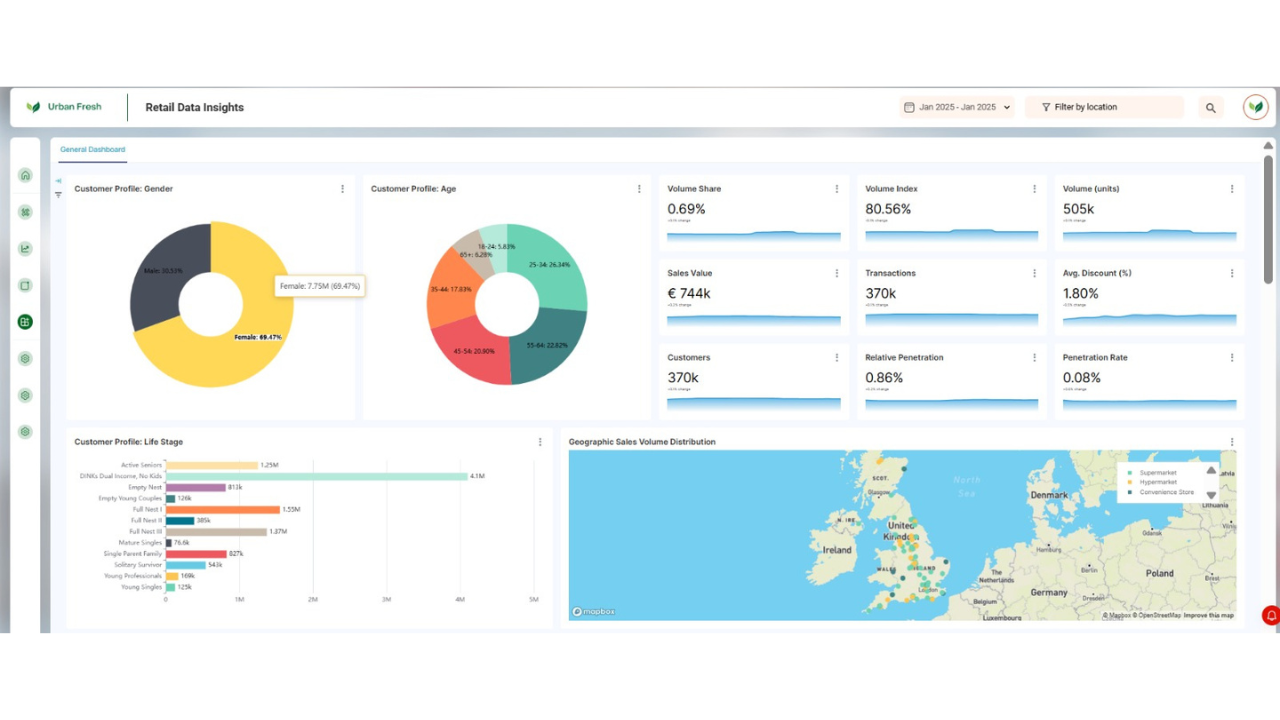Open options menu for Customer Profile: Gender
The image size is (1280, 720).
[x=342, y=189]
